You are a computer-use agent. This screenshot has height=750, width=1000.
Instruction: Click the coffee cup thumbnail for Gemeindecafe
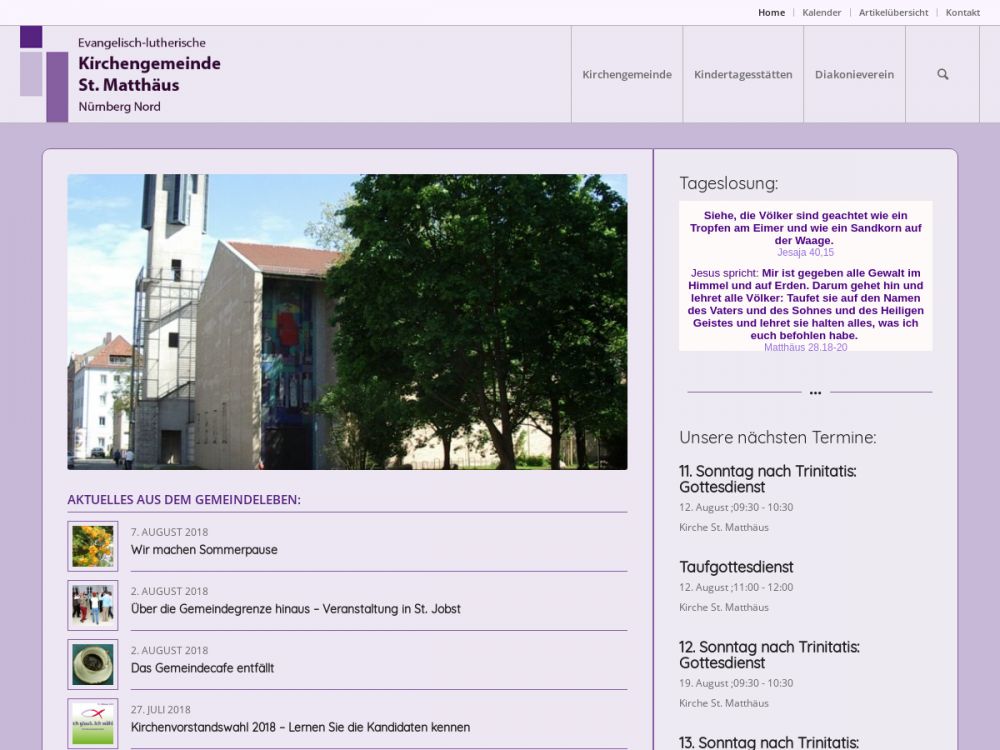click(x=93, y=664)
